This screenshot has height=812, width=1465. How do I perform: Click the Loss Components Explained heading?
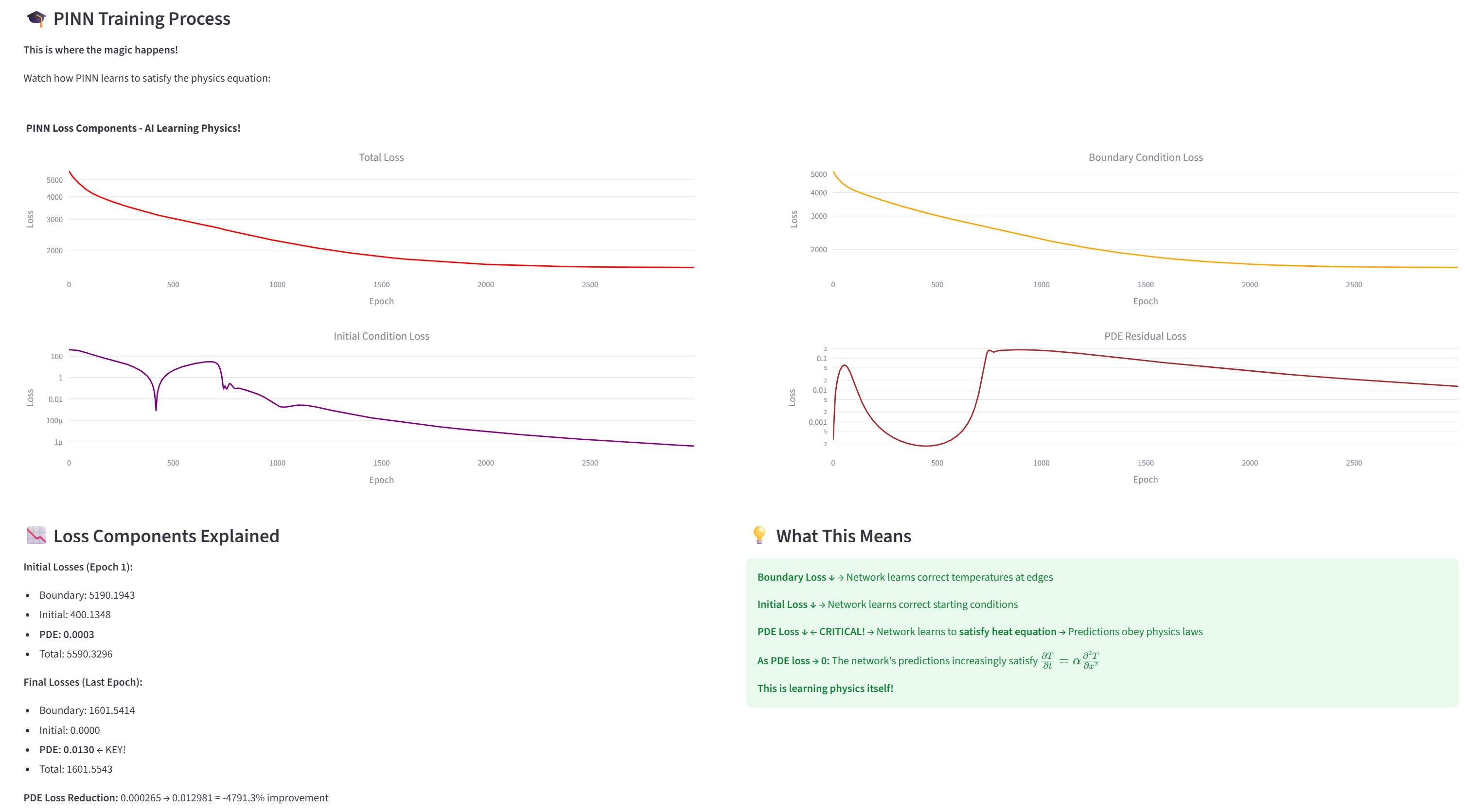point(166,536)
